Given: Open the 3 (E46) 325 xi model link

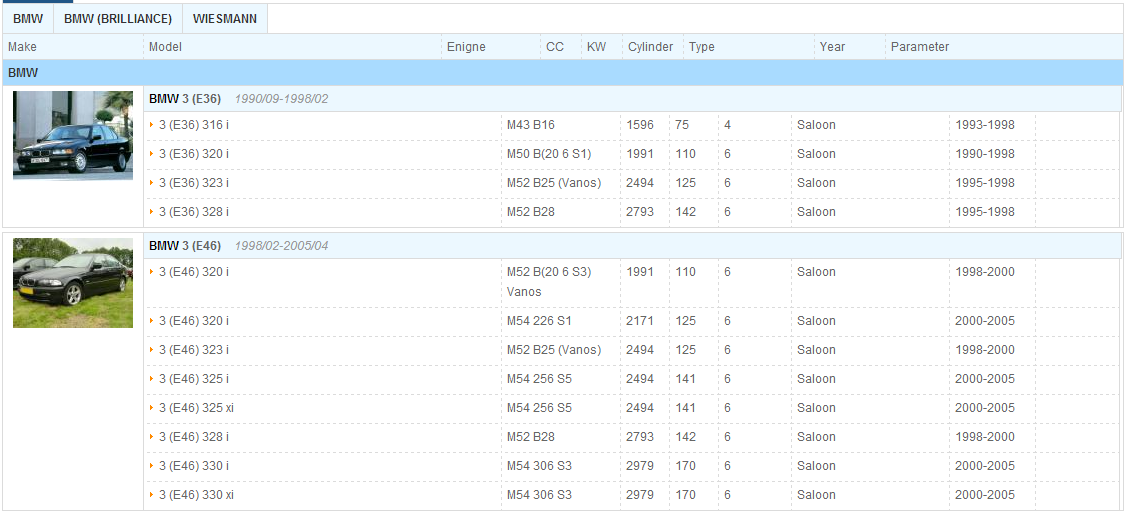Looking at the screenshot, I should (x=196, y=408).
